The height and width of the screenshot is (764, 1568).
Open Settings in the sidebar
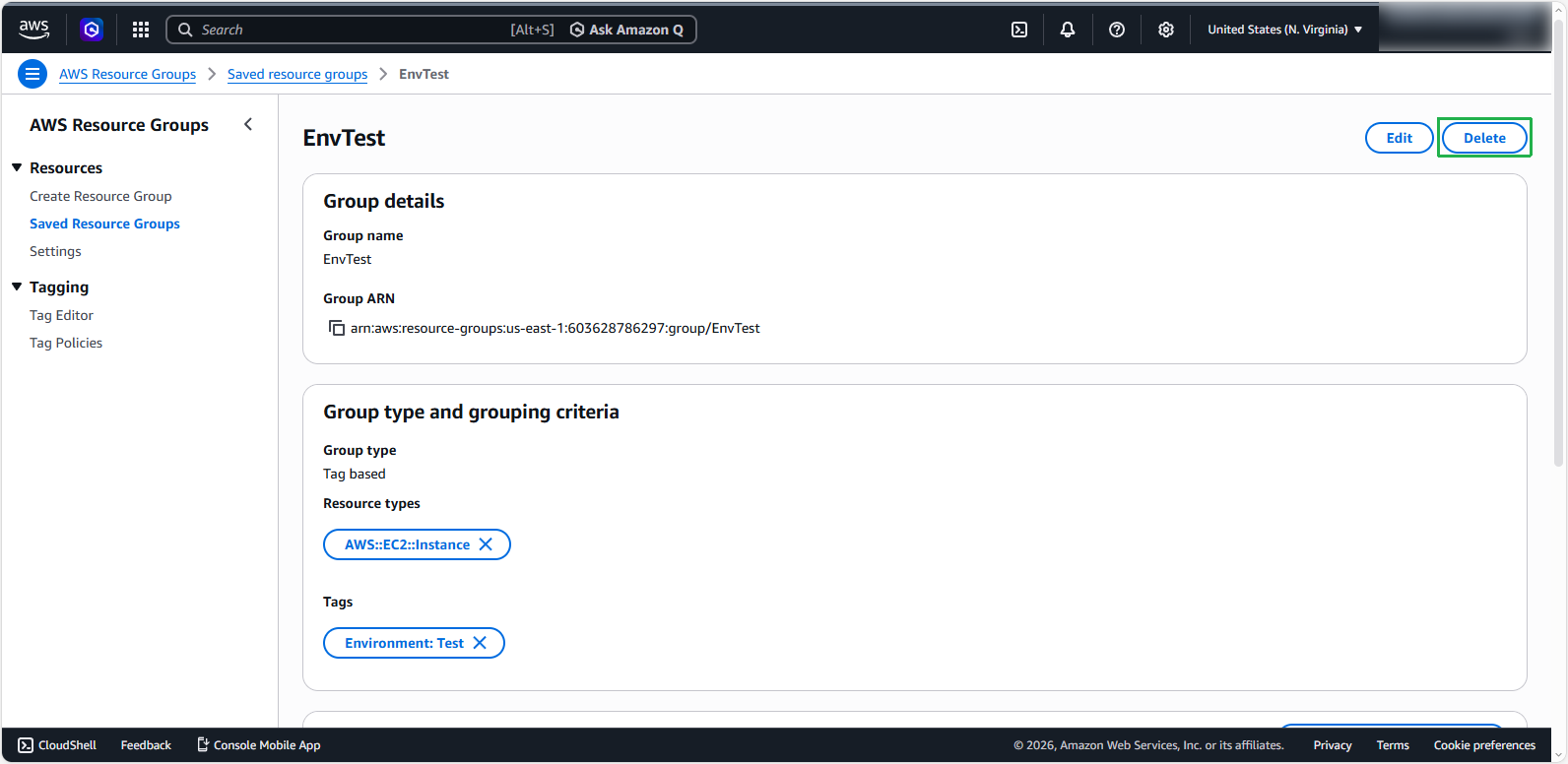click(x=55, y=251)
